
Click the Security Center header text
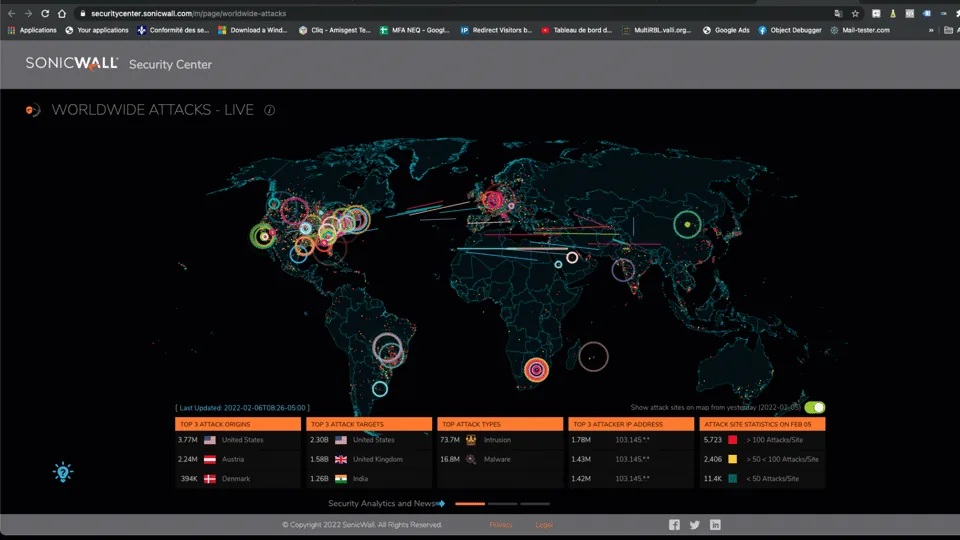[170, 64]
